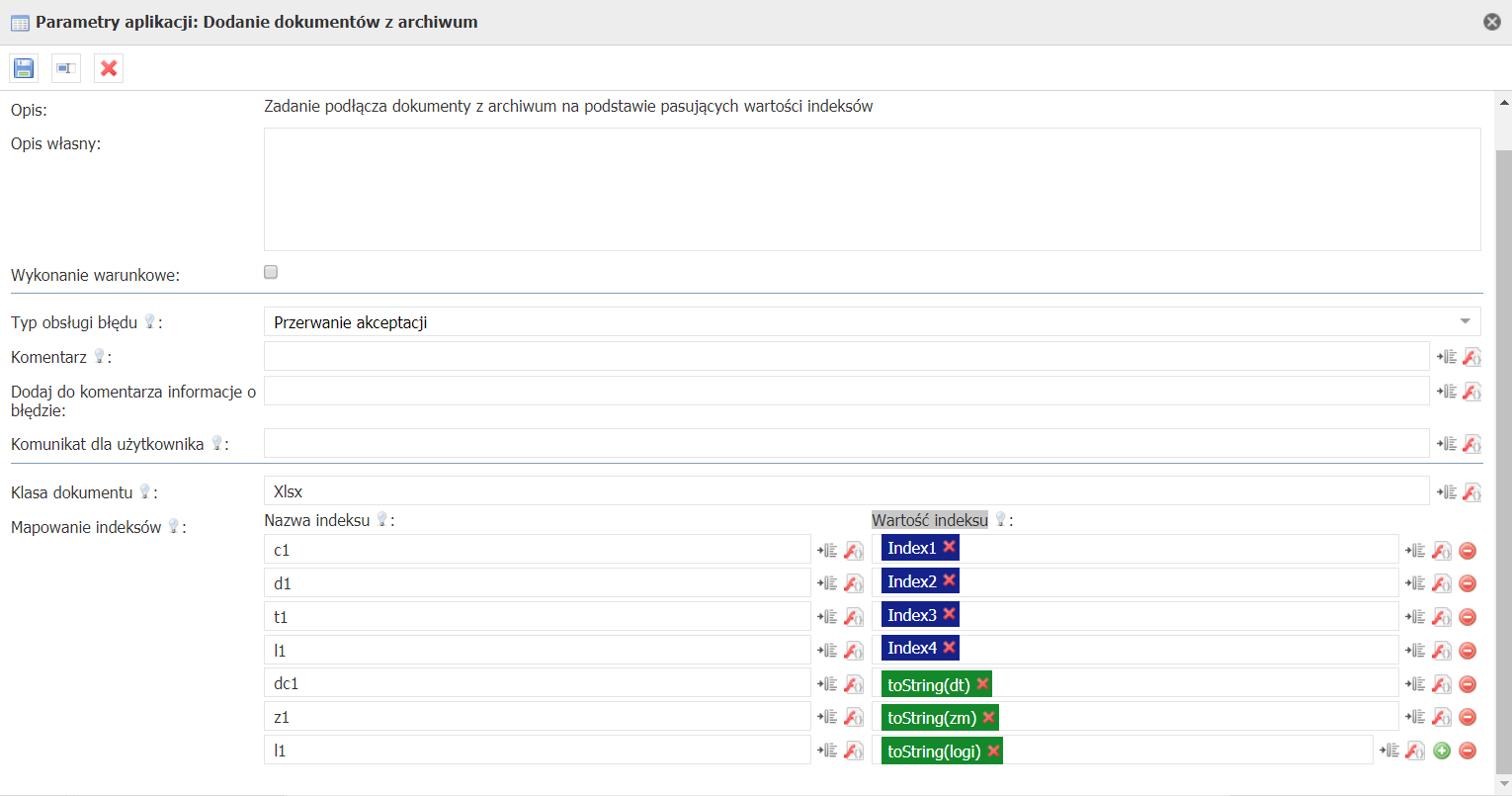Remove the c1 / Index1 mapping row
This screenshot has height=796, width=1512.
click(x=1468, y=551)
